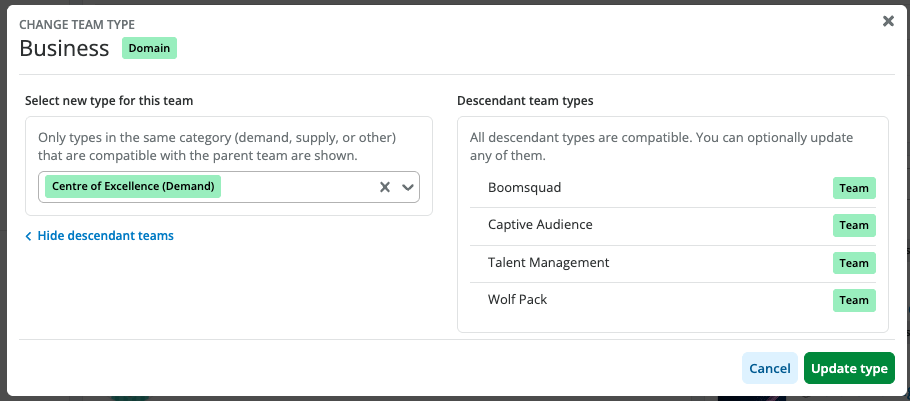Close the Change Team Type dialog

click(888, 21)
